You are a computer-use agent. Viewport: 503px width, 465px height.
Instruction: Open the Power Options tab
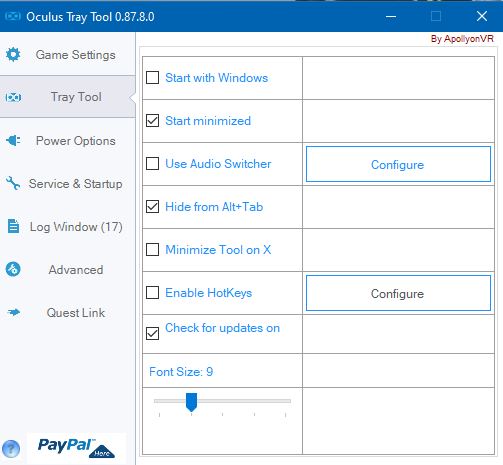[x=68, y=141]
